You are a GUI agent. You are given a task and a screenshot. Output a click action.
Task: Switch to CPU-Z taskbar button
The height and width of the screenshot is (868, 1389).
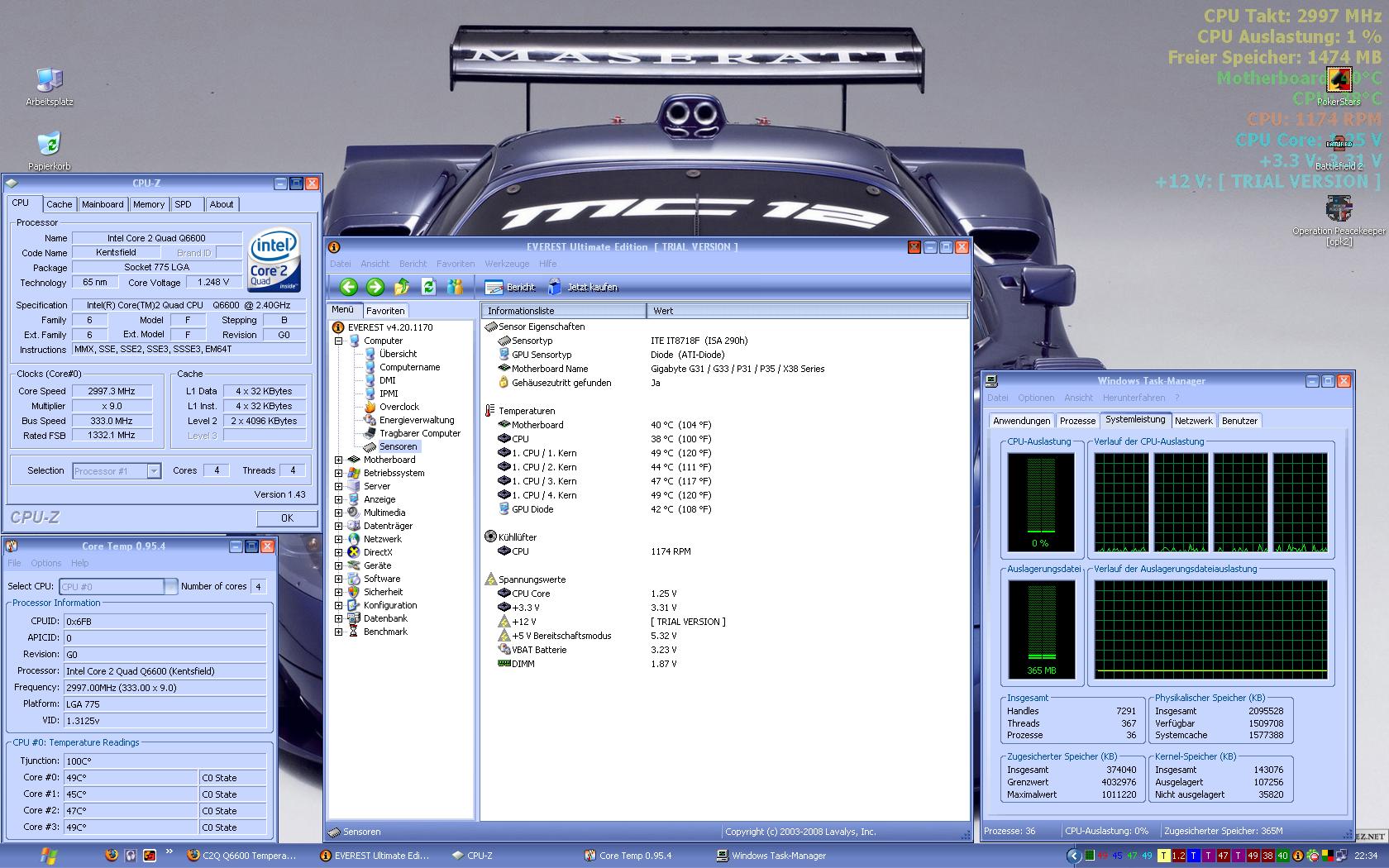(x=480, y=856)
